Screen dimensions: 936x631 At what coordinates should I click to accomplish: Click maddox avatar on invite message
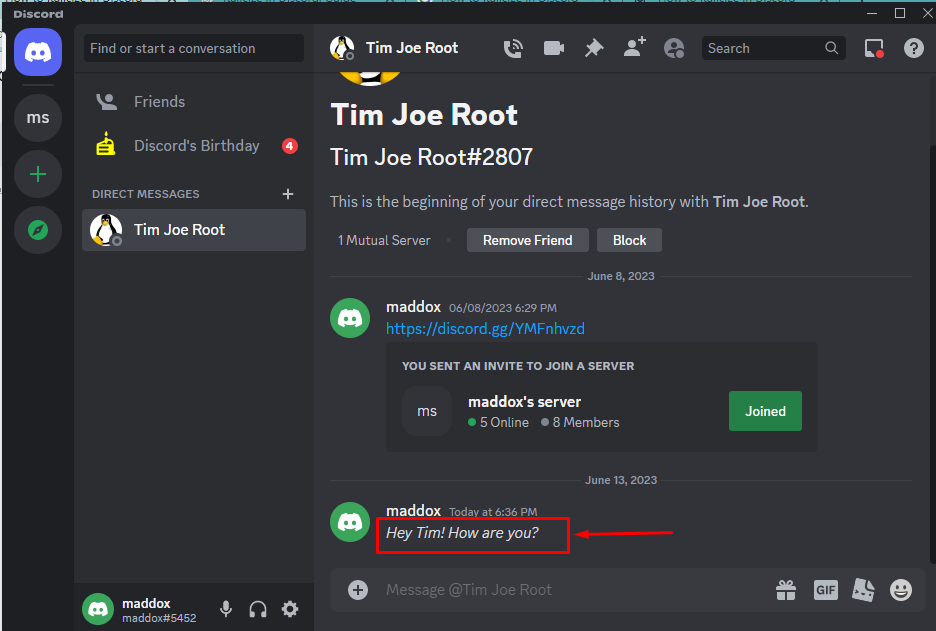[350, 318]
